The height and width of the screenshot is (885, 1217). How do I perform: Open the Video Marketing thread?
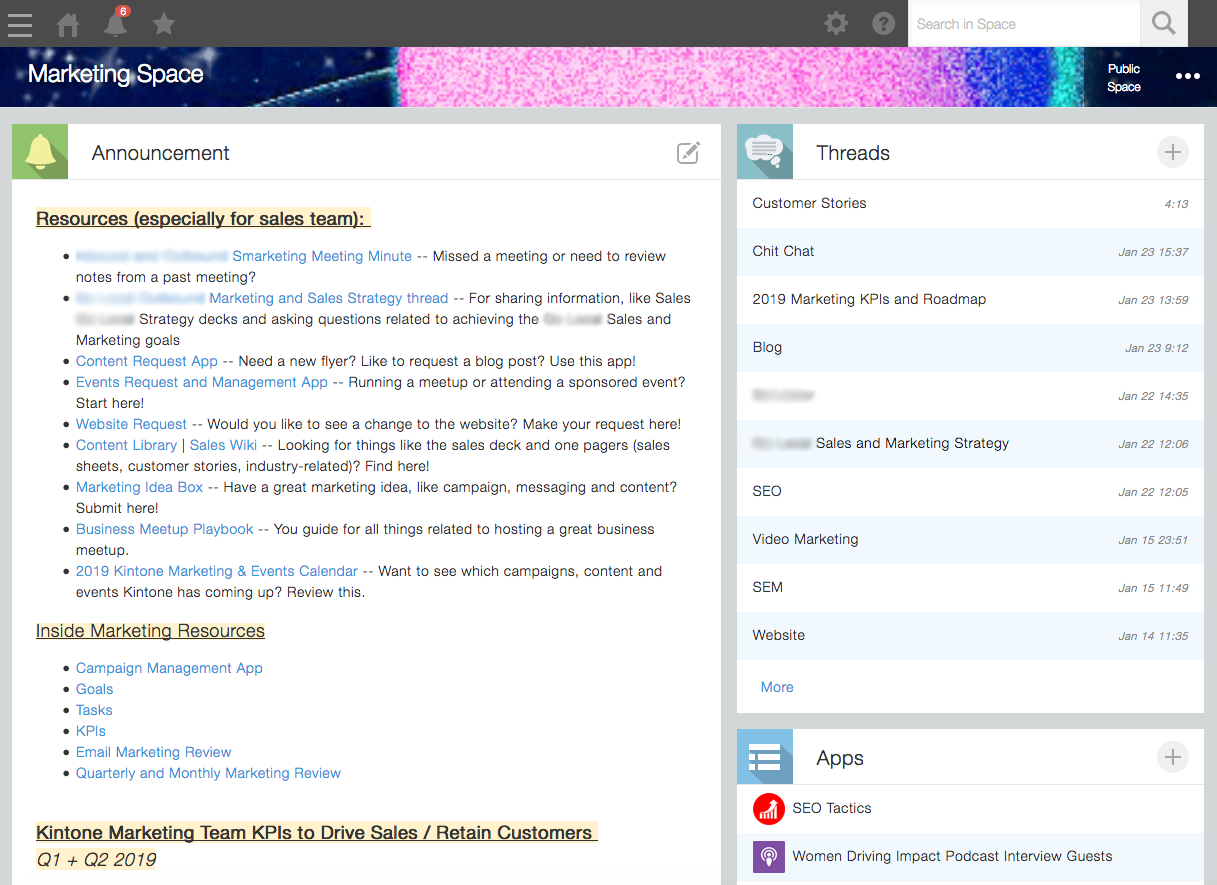(805, 539)
